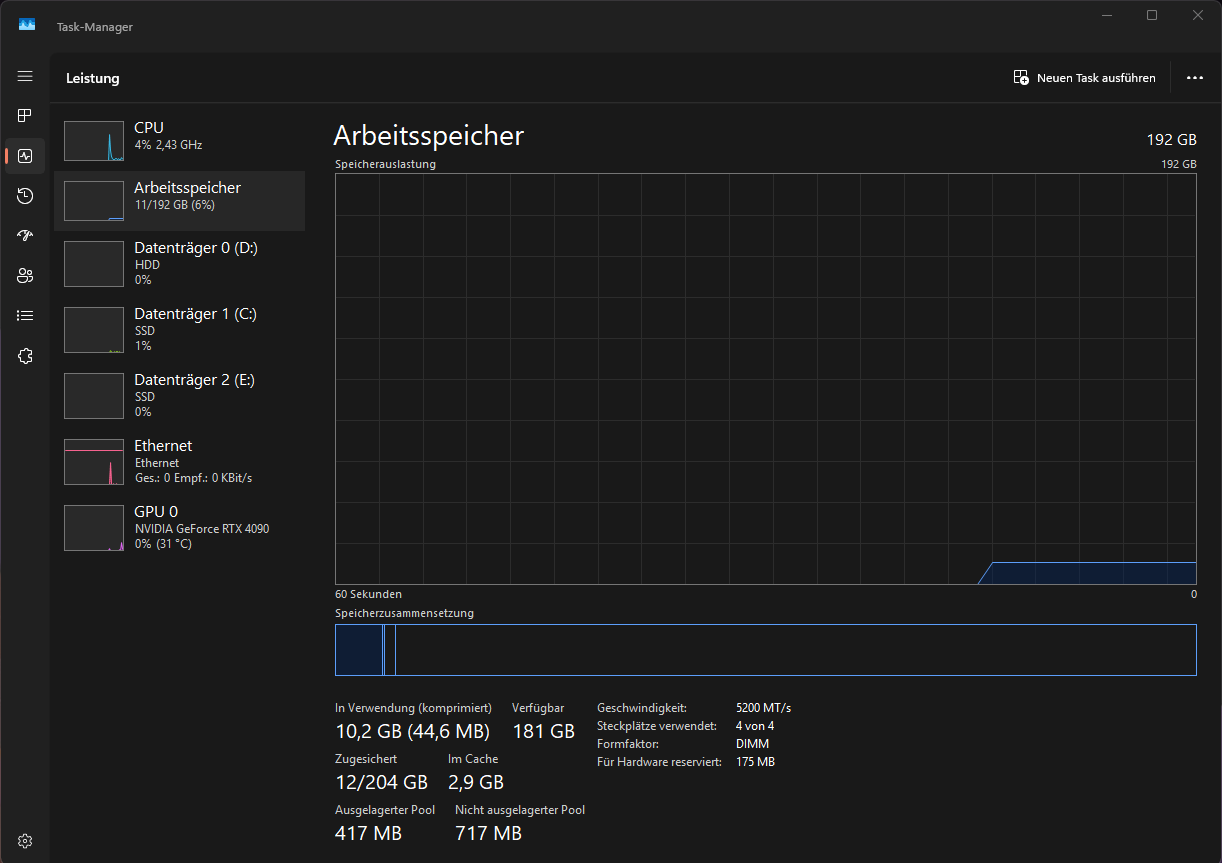Click the 'In Verwendung (komprimiert)' label

click(x=413, y=708)
